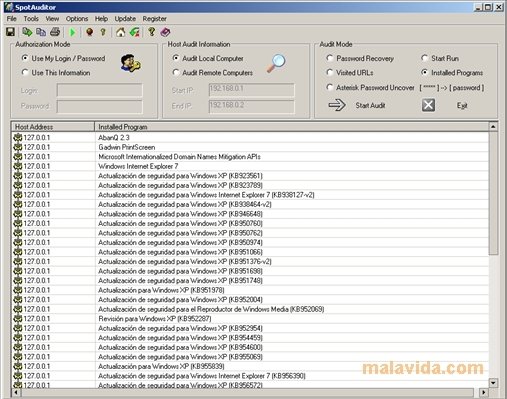Viewport: 507px width, 399px height.
Task: Click the printer icon in the toolbar
Action: (x=55, y=32)
